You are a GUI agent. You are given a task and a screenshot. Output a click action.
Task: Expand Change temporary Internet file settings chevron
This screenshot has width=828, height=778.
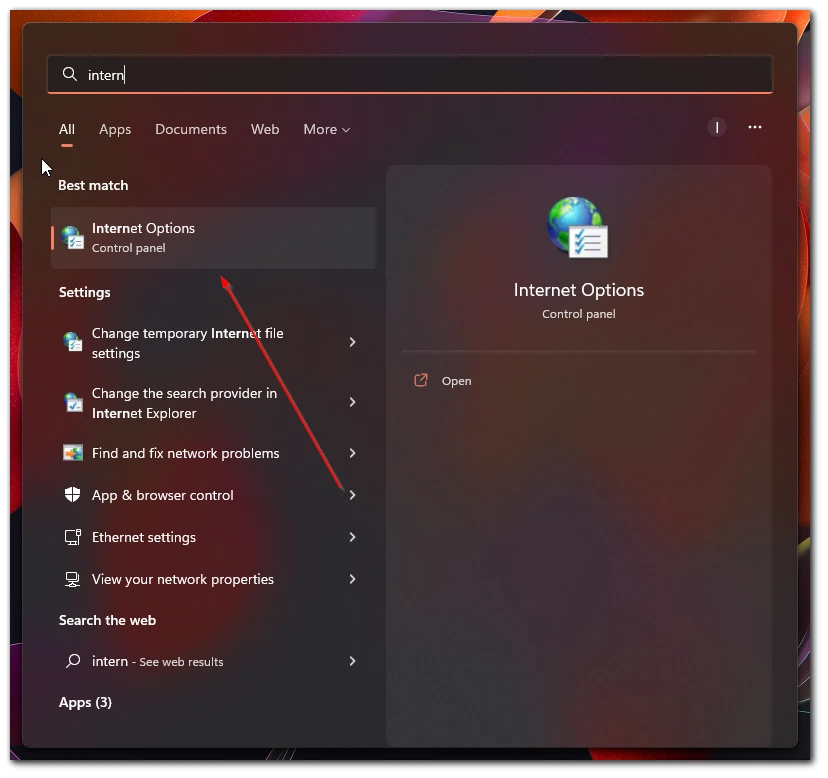pos(352,342)
